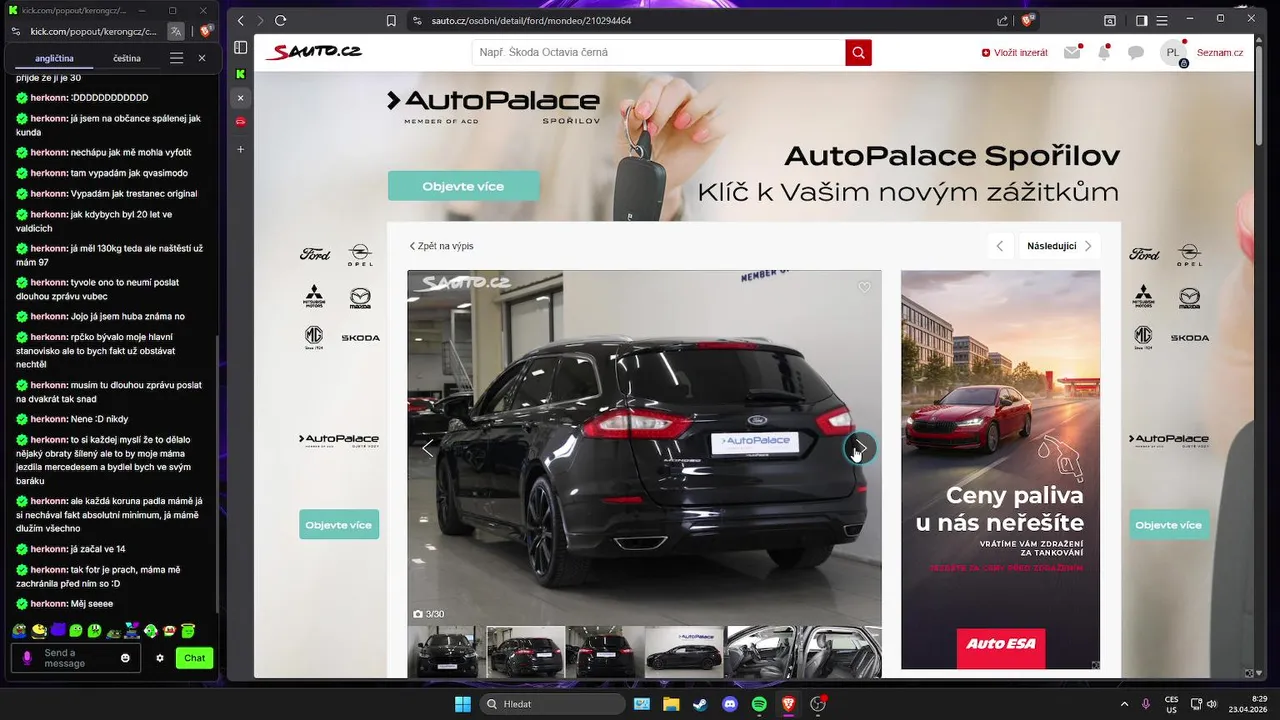This screenshot has width=1280, height=720.
Task: Click the green Chat send button
Action: 195,658
